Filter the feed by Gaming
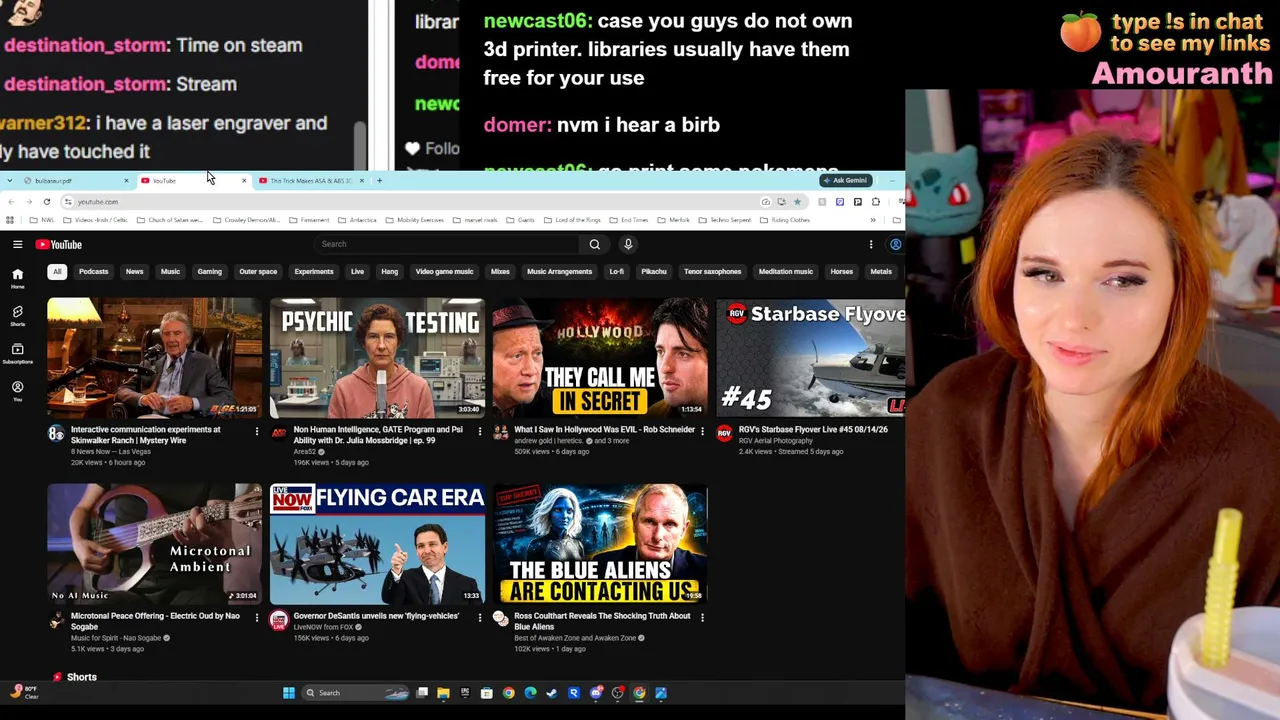 coord(209,272)
